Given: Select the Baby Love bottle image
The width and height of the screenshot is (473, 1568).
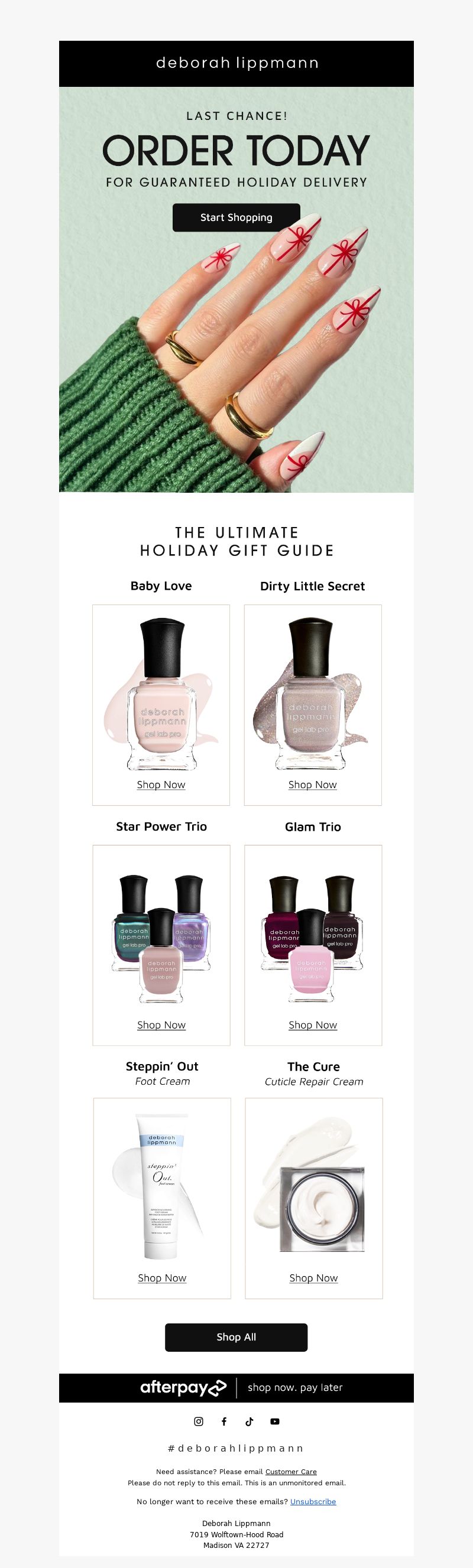Looking at the screenshot, I should coord(161,694).
